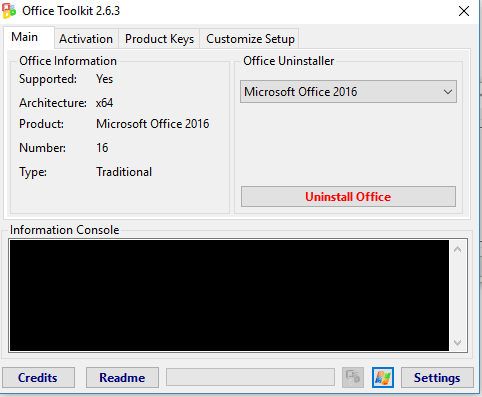This screenshot has height=397, width=482.
Task: Click inside the black Information Console area
Action: [x=229, y=295]
